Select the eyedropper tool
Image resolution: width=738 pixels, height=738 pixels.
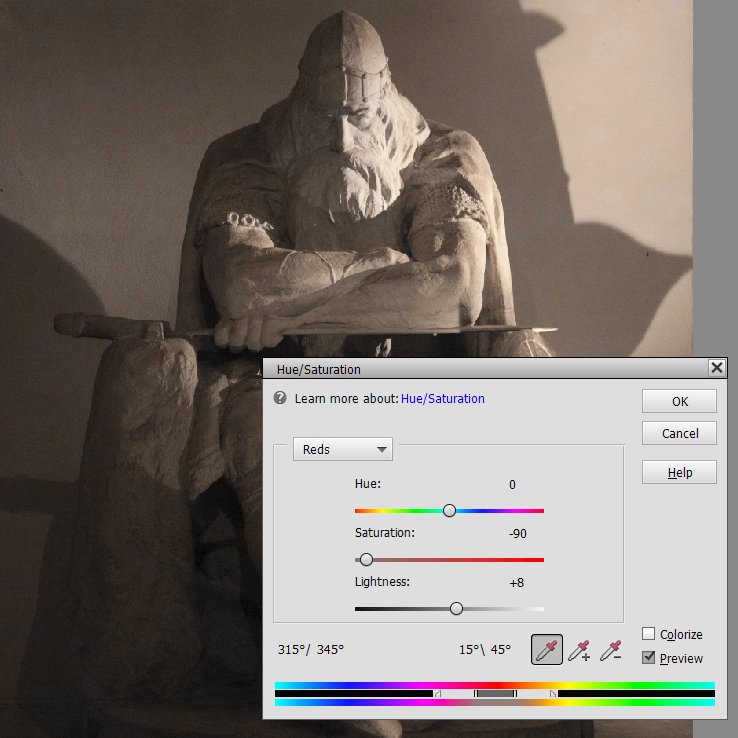pos(546,650)
